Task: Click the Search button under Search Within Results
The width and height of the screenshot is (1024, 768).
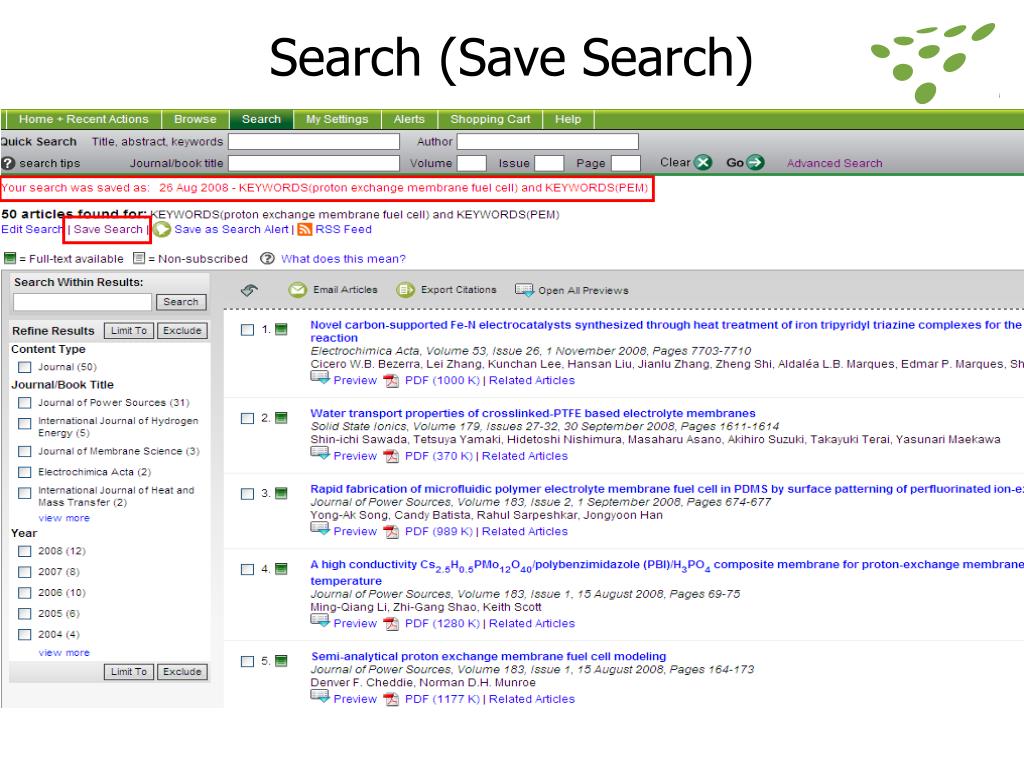Action: [x=181, y=302]
